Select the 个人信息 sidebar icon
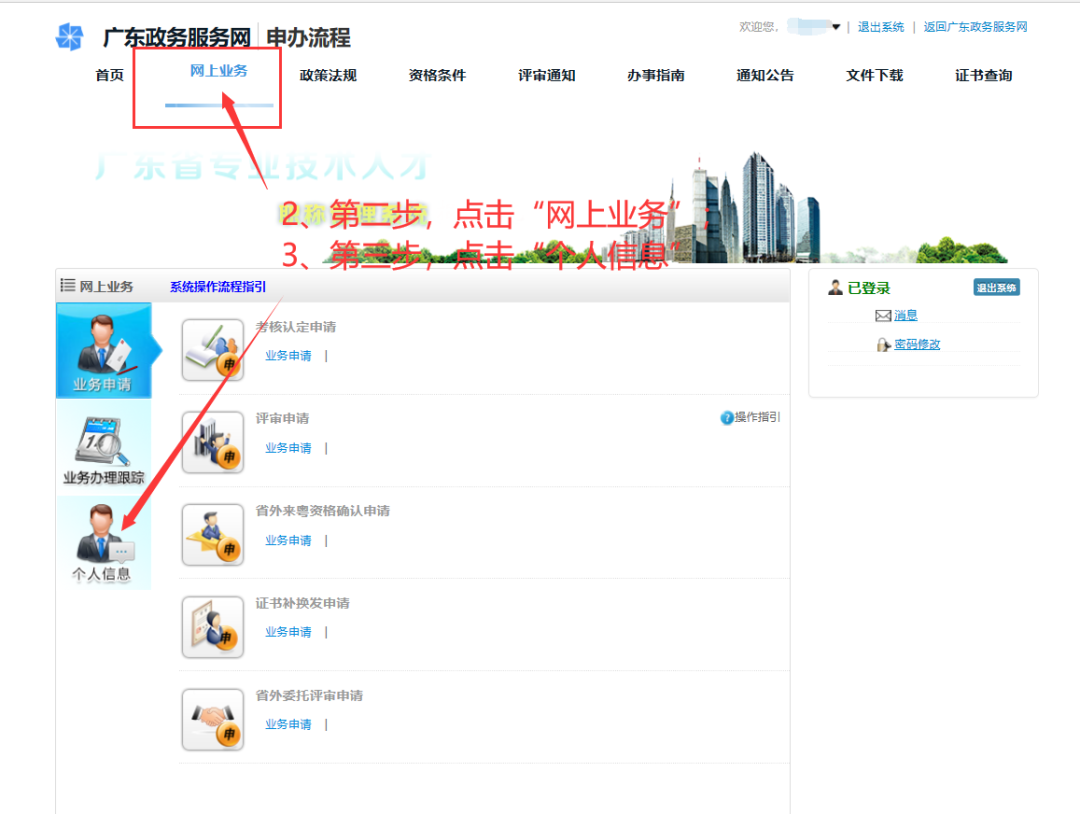The width and height of the screenshot is (1080, 814). point(101,543)
